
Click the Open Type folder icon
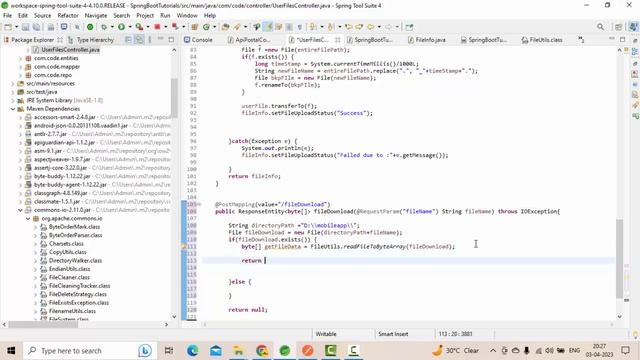point(225,27)
